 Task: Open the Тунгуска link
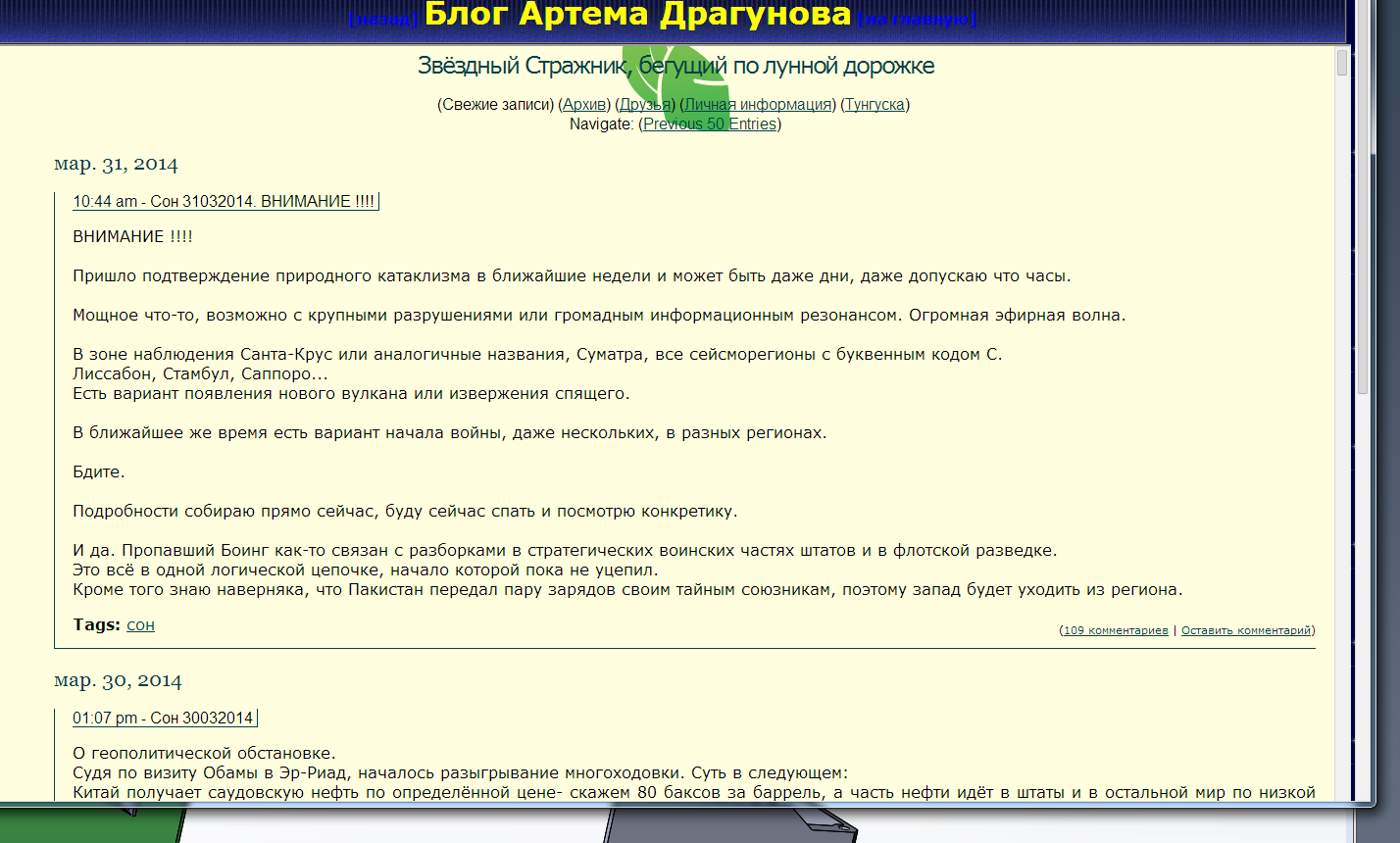tap(875, 104)
